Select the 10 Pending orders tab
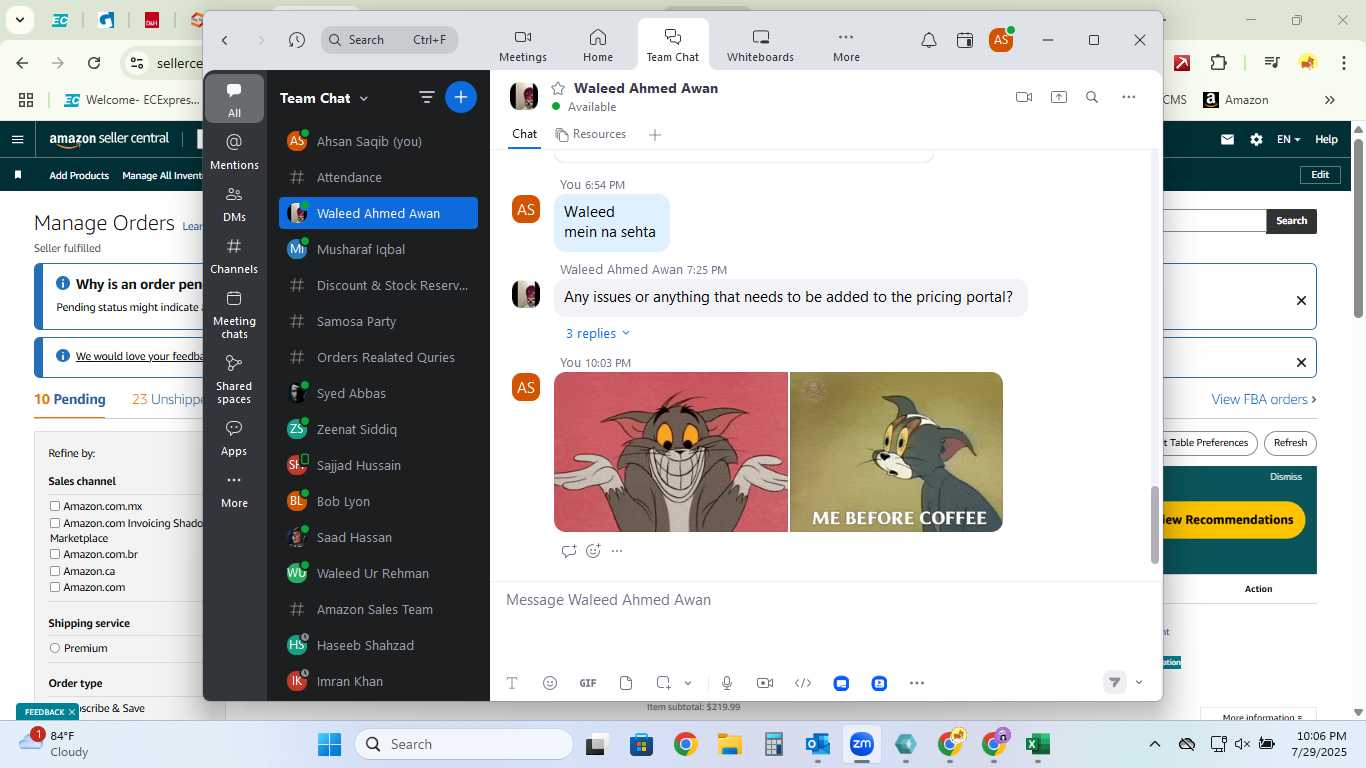The image size is (1366, 768). tap(70, 399)
